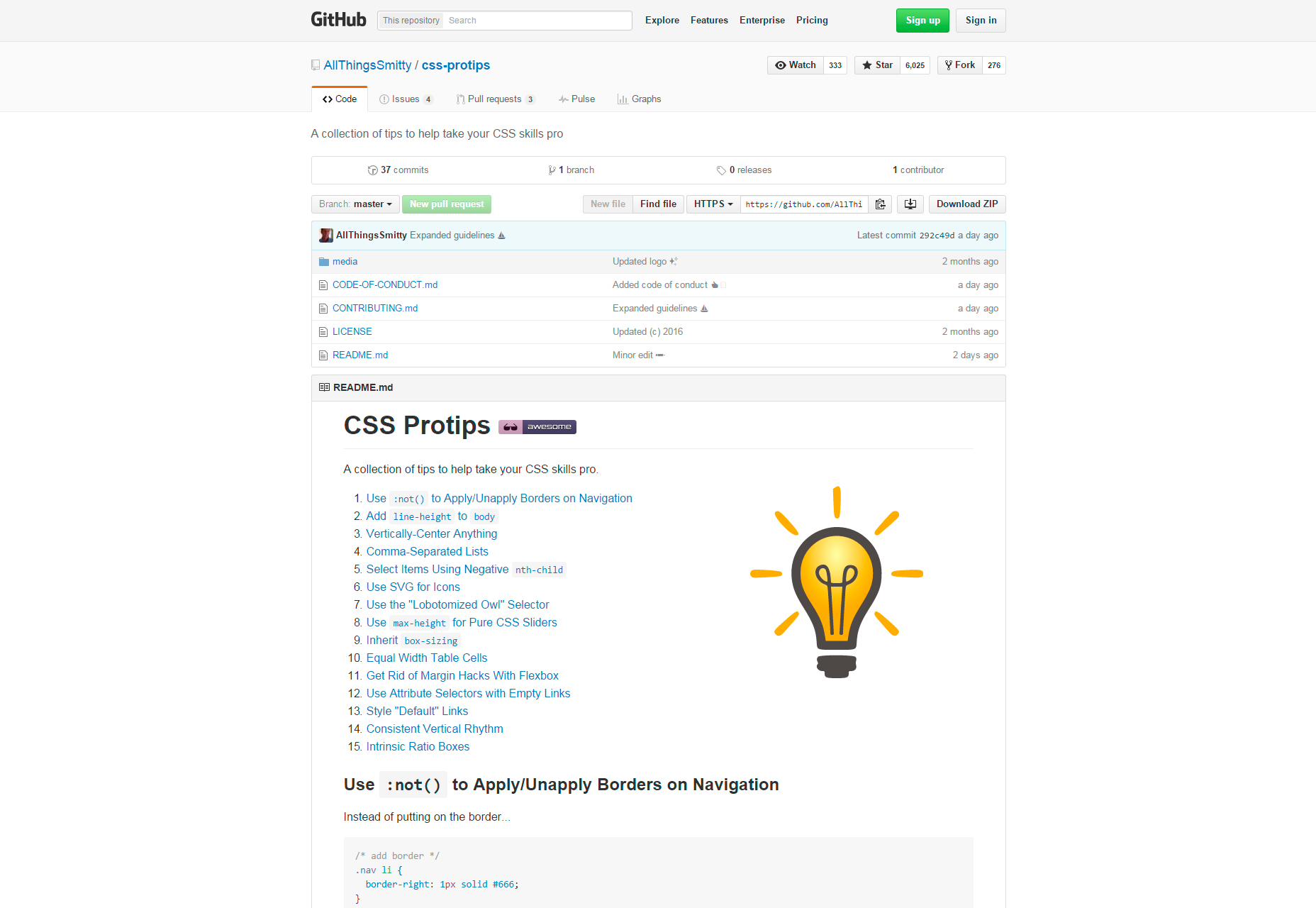Jump to Use SVG for Icons tip

click(413, 587)
